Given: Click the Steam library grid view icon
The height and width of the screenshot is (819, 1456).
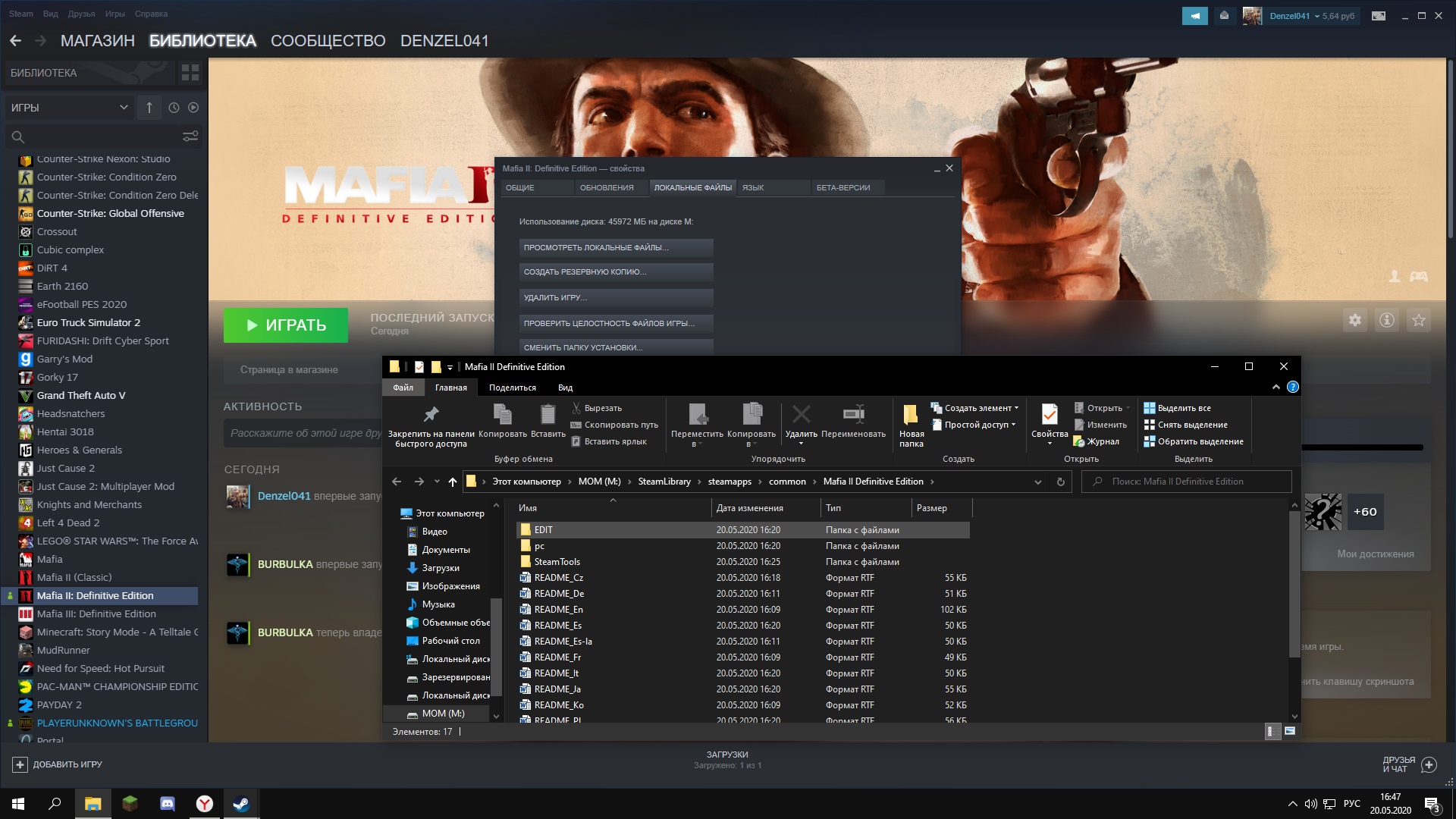Looking at the screenshot, I should (190, 73).
